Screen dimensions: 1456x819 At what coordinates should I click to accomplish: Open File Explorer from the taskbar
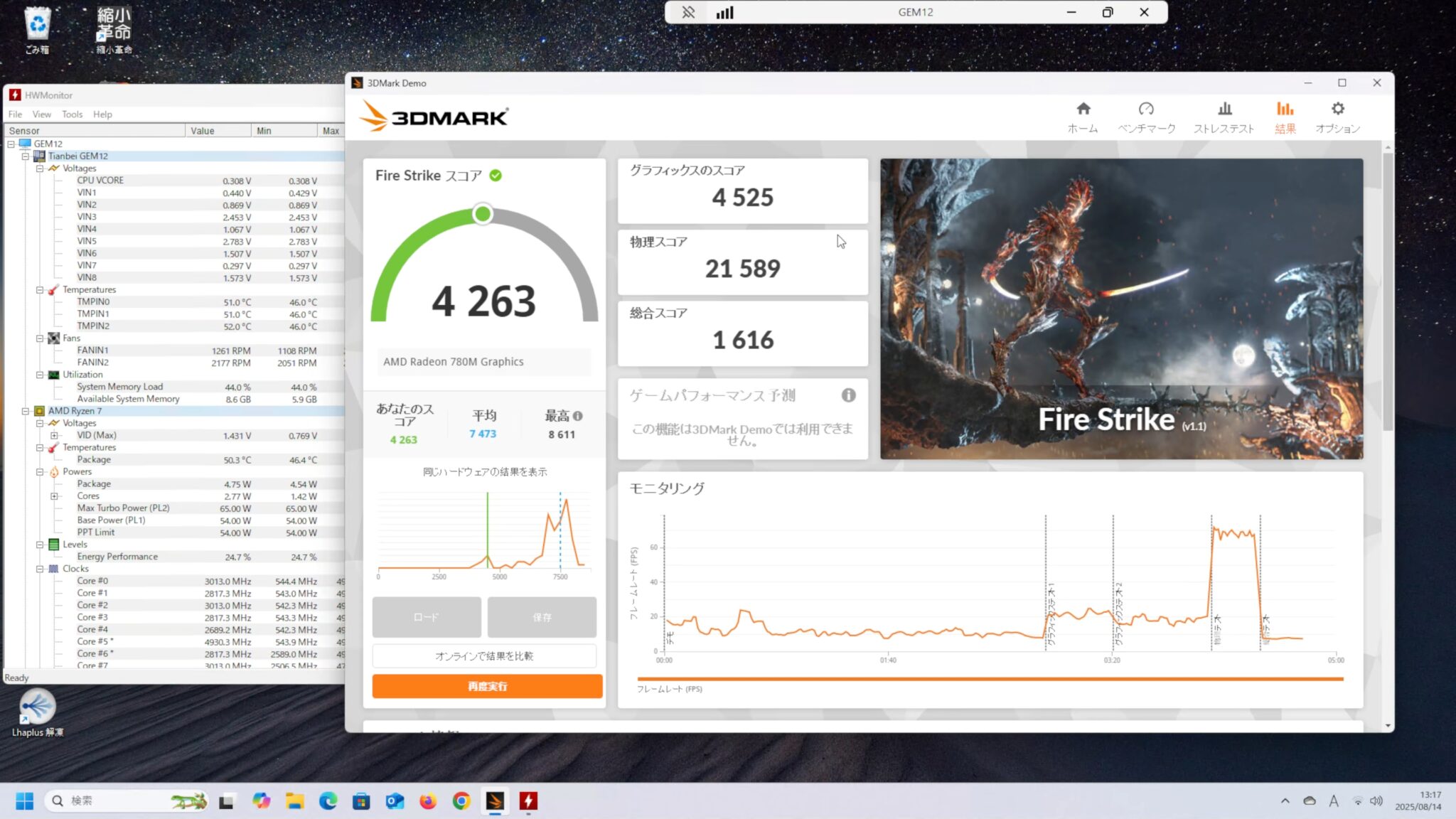click(294, 801)
